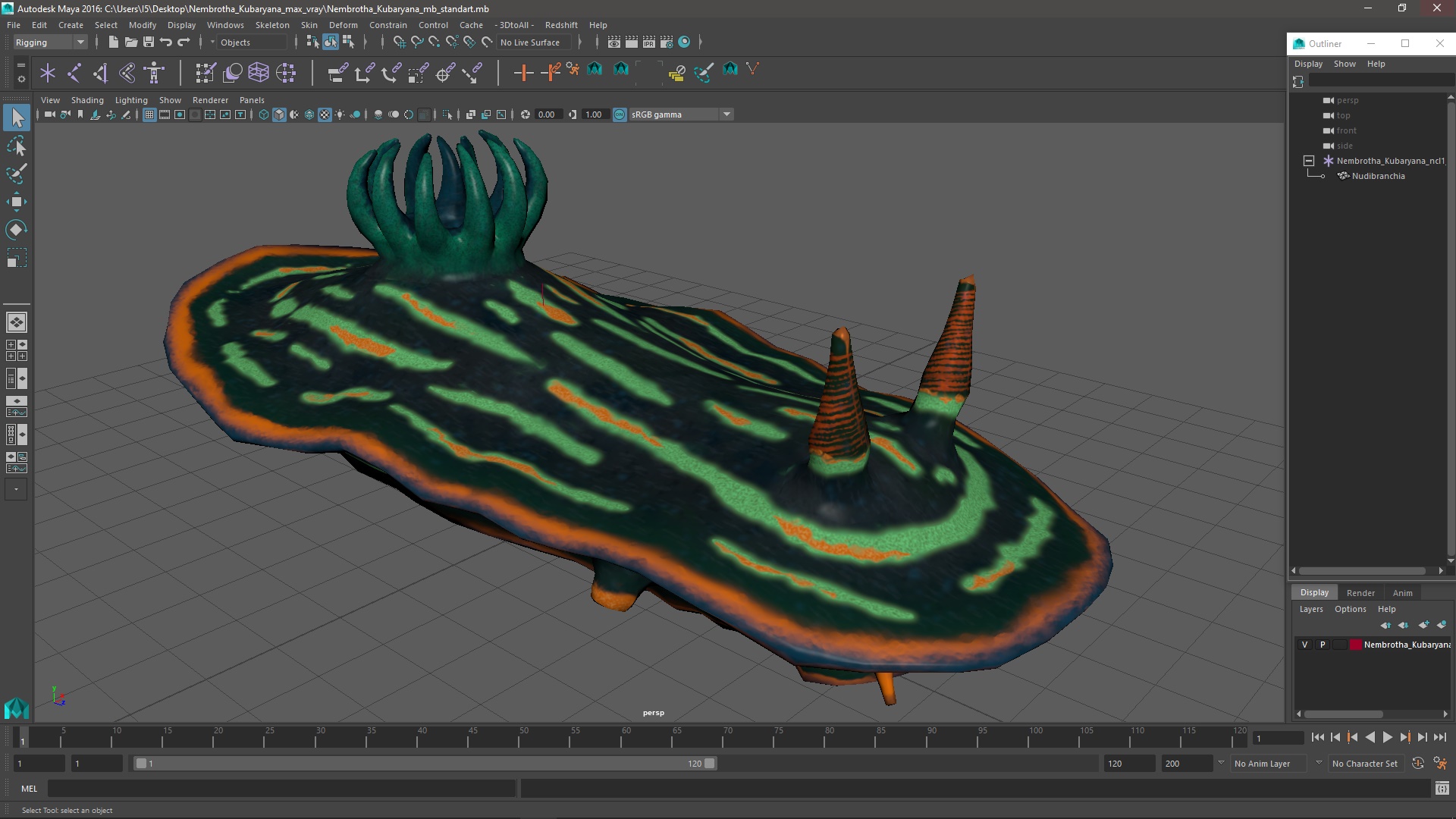Toggle the V visibility box of layer
1456x819 pixels.
[x=1304, y=645]
